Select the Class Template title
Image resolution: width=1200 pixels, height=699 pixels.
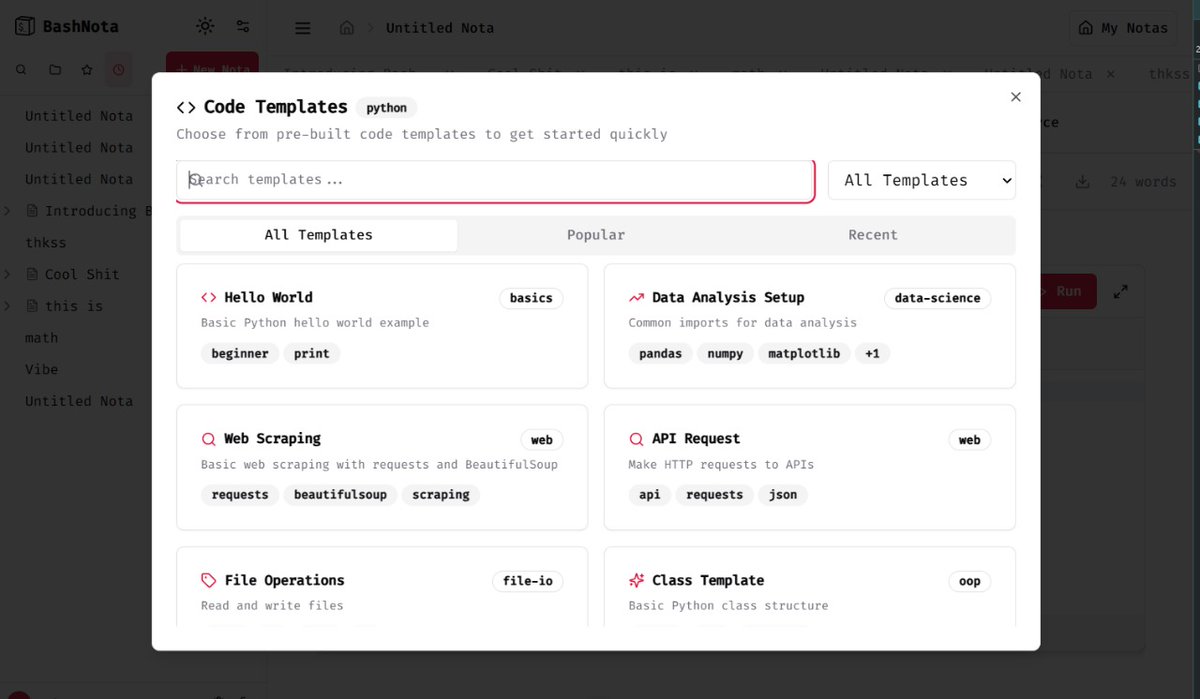point(708,580)
